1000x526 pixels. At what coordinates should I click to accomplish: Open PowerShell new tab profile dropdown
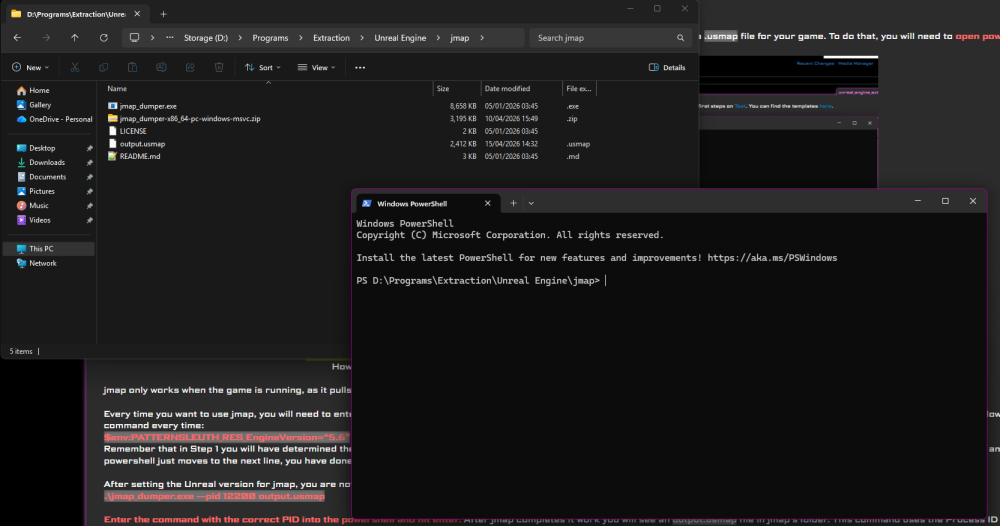(531, 203)
